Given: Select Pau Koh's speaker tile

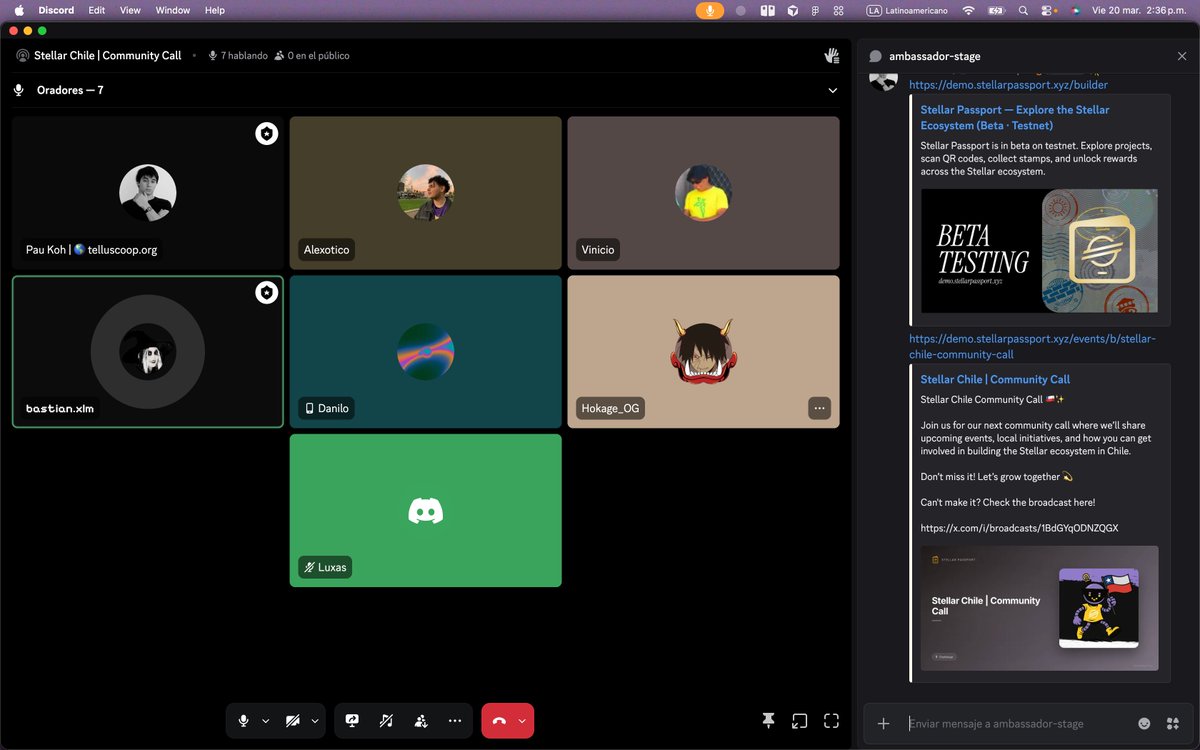Looking at the screenshot, I should 148,192.
